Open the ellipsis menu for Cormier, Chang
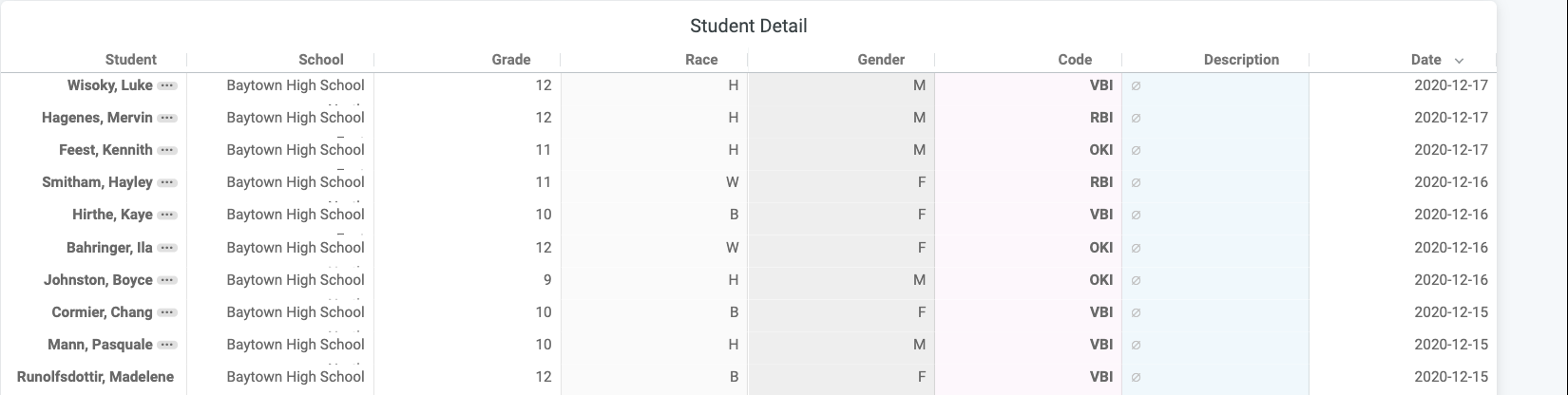Screen dimensions: 1568x395 click(x=167, y=312)
